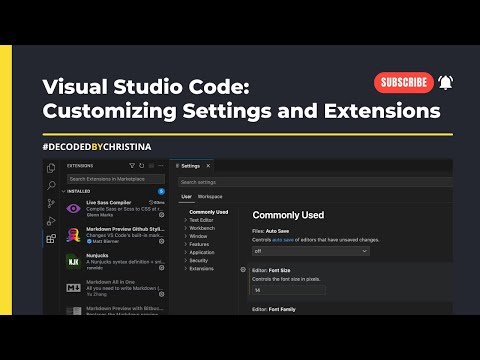The width and height of the screenshot is (480, 360).
Task: Click the Markdown All in One extension icon
Action: point(73,288)
